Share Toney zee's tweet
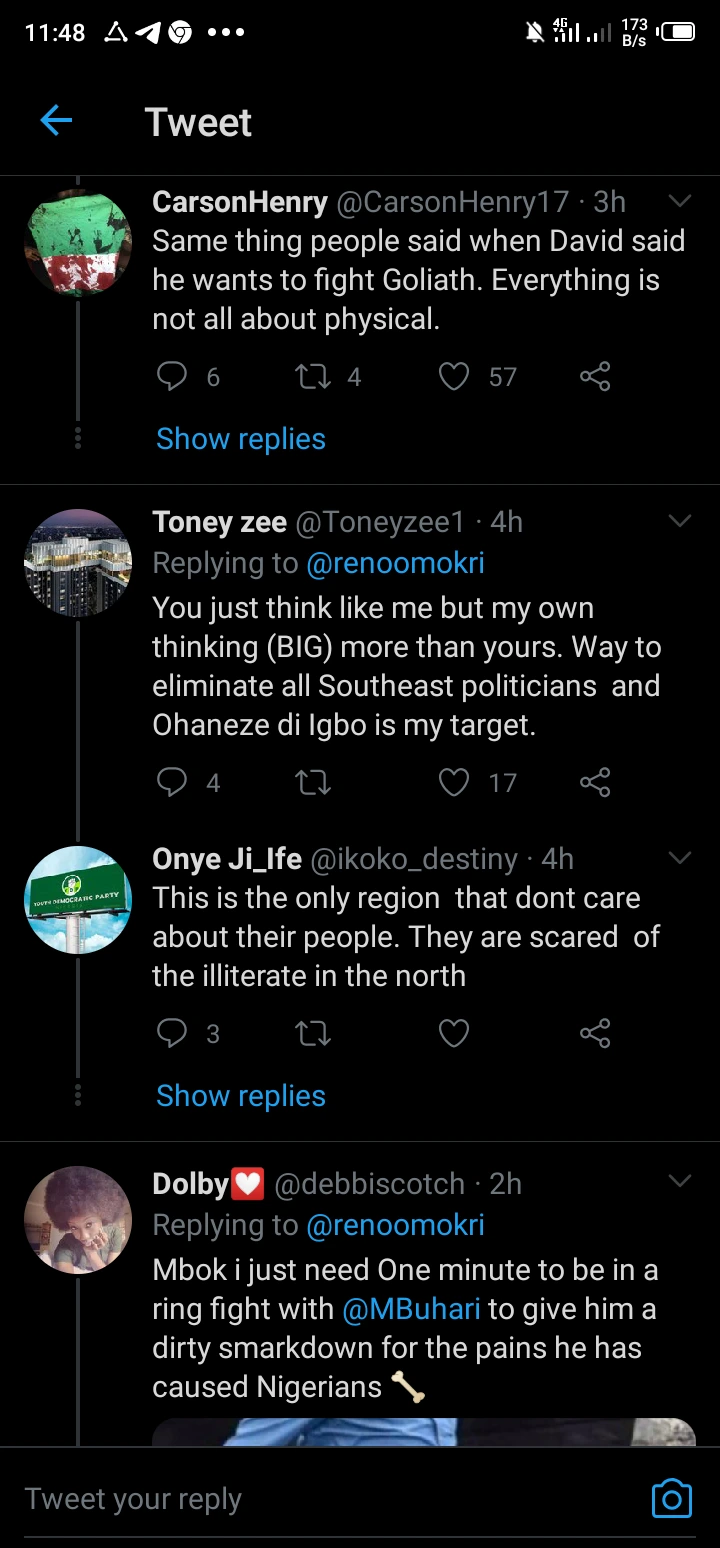Viewport: 720px width, 1548px height. (x=595, y=782)
